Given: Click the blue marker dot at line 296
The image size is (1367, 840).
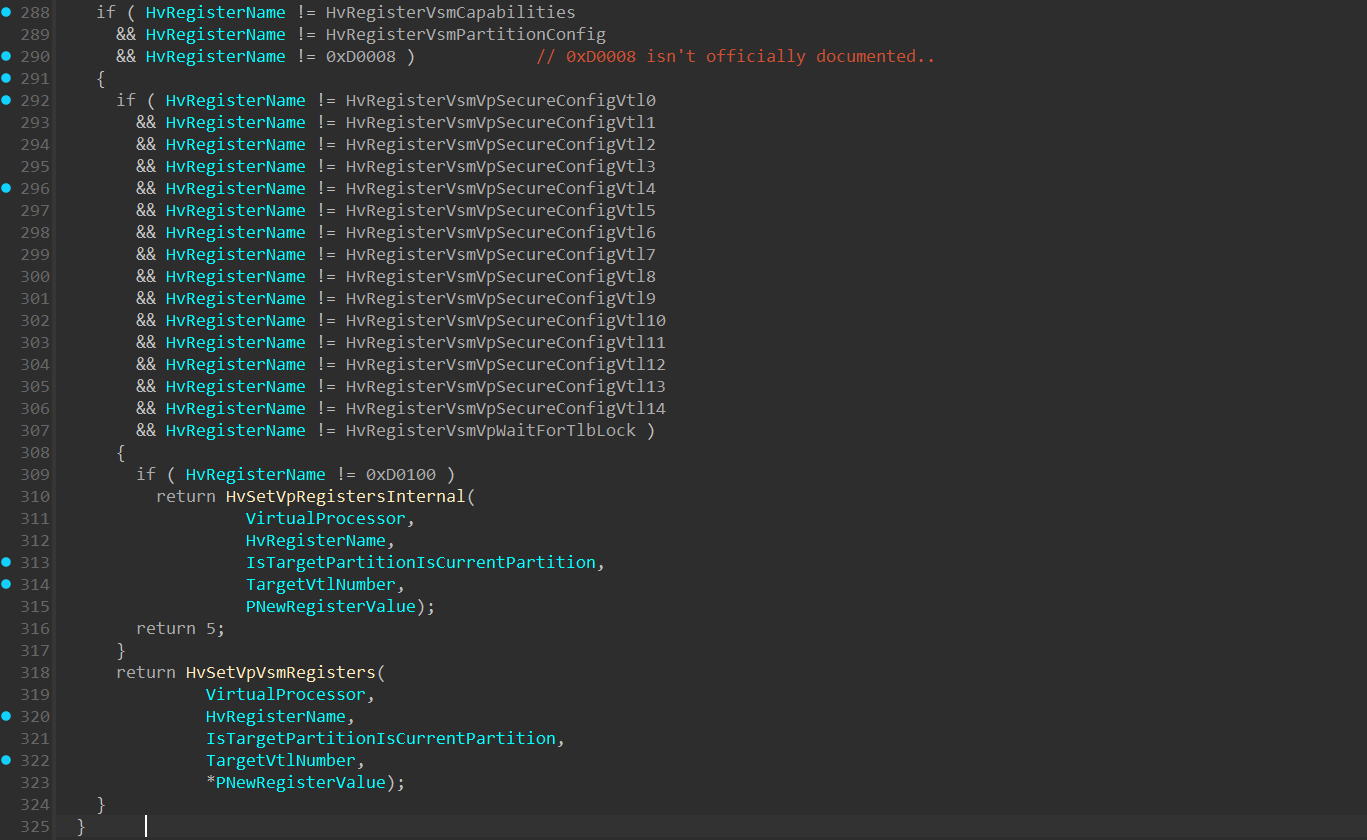Looking at the screenshot, I should (6, 188).
